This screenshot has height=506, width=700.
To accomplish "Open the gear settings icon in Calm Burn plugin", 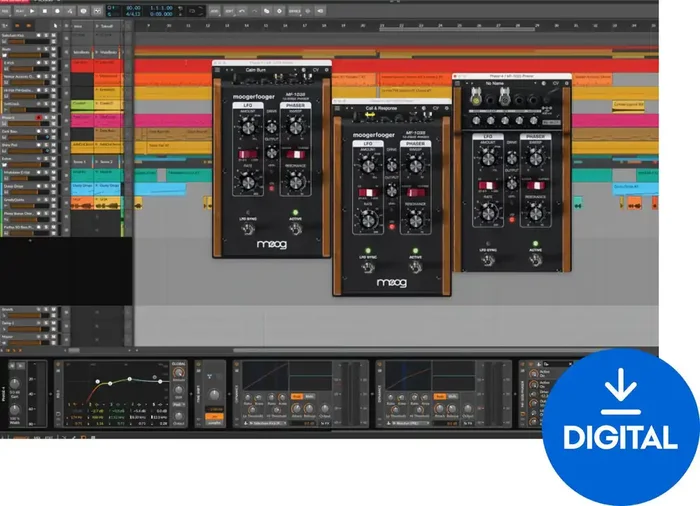I will pos(326,70).
